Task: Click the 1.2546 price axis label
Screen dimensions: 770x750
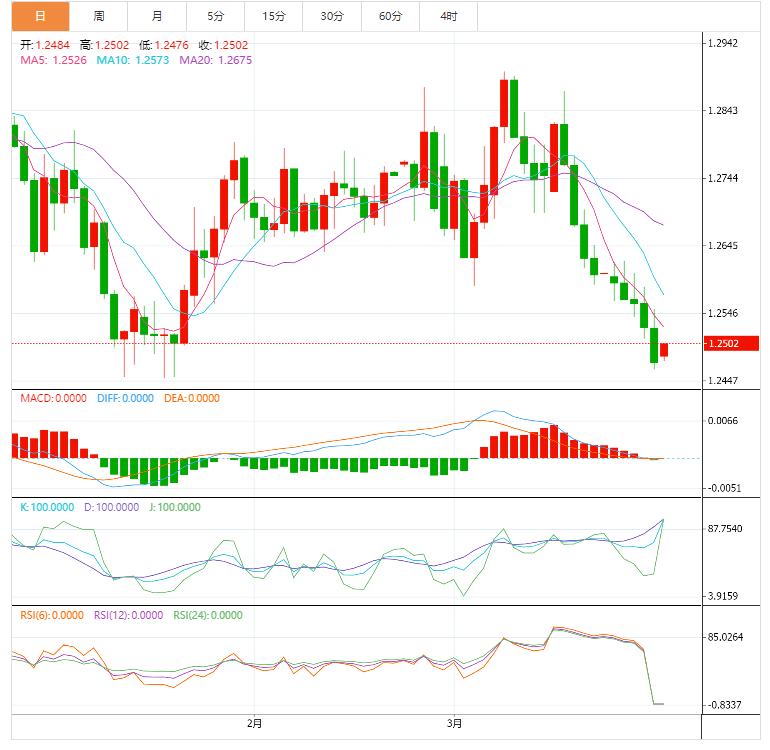Action: (722, 313)
